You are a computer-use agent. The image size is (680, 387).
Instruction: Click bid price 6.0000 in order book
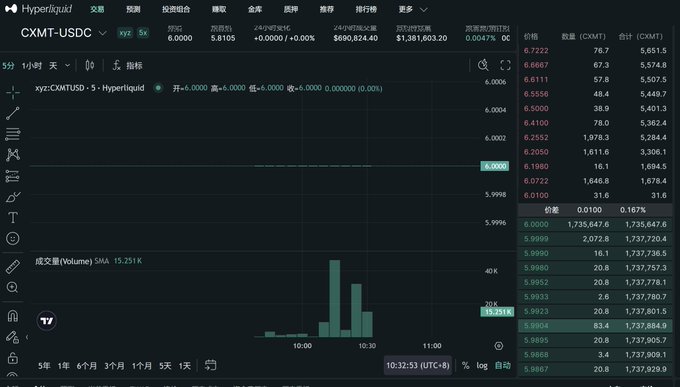pos(536,224)
